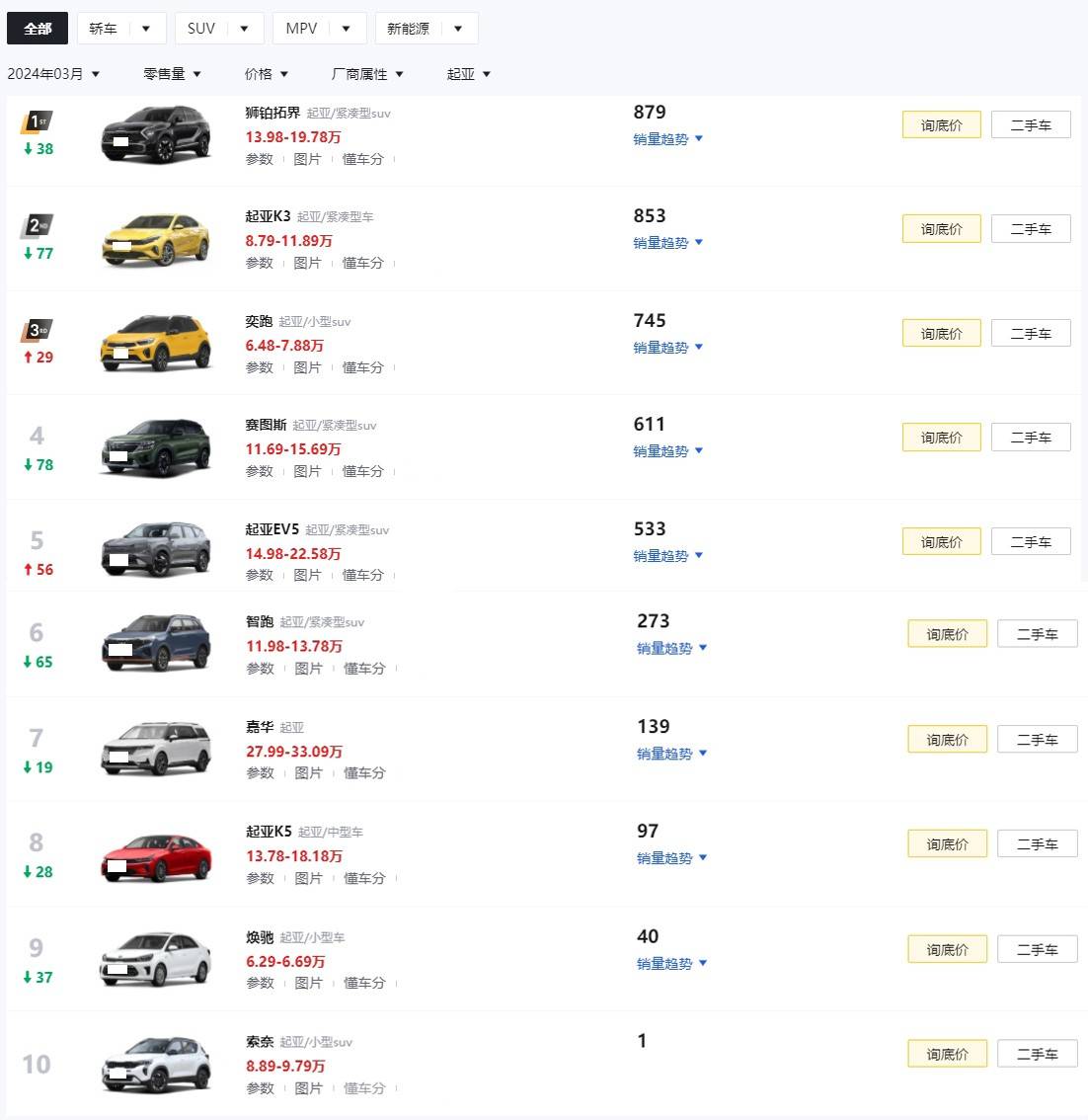This screenshot has height=1120, width=1088.
Task: Expand 销量趋势 arrow for 狮铂拓界
Action: tap(699, 138)
